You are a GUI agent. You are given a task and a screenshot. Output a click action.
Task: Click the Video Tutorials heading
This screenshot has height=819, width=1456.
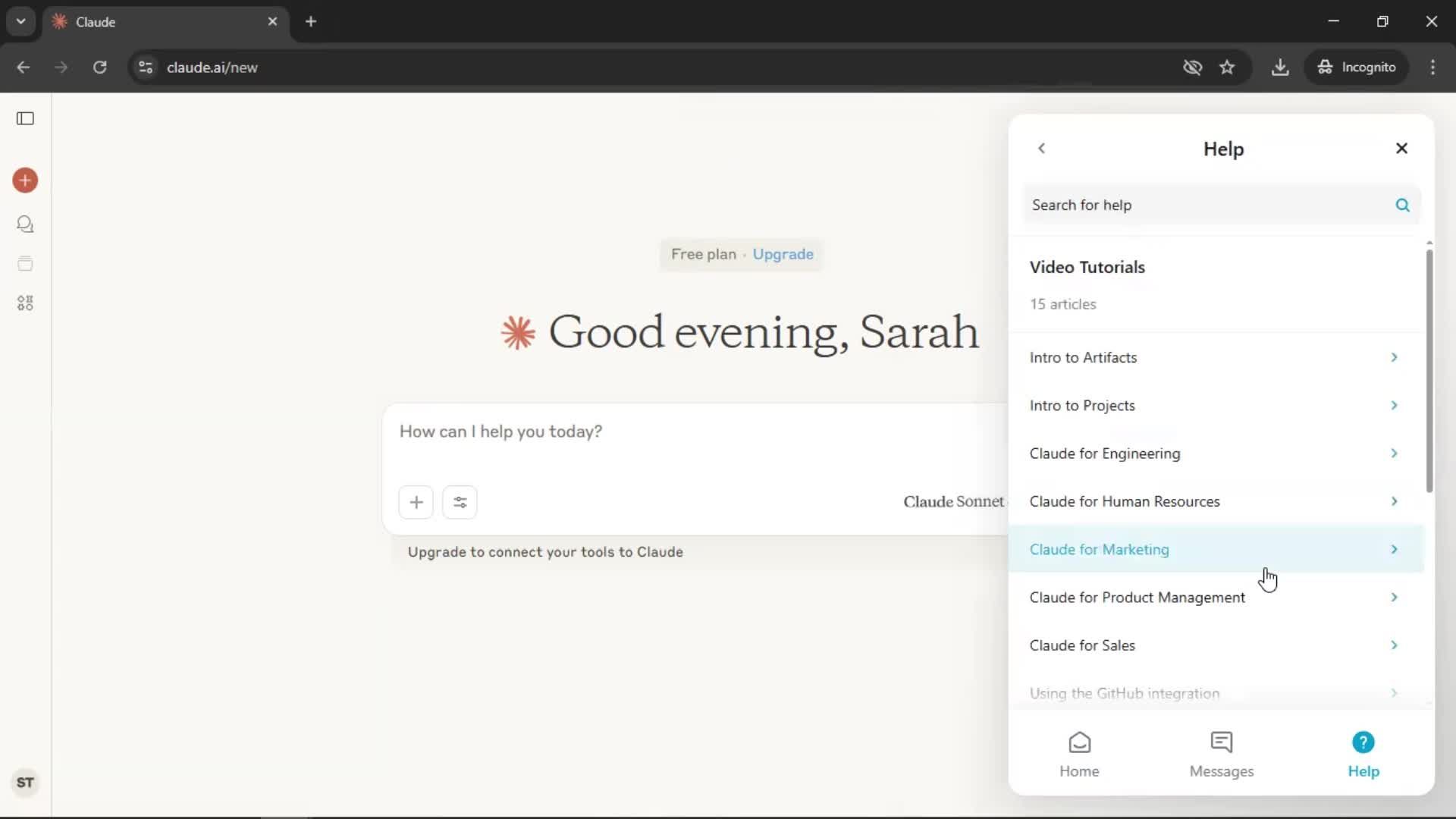[x=1087, y=267]
